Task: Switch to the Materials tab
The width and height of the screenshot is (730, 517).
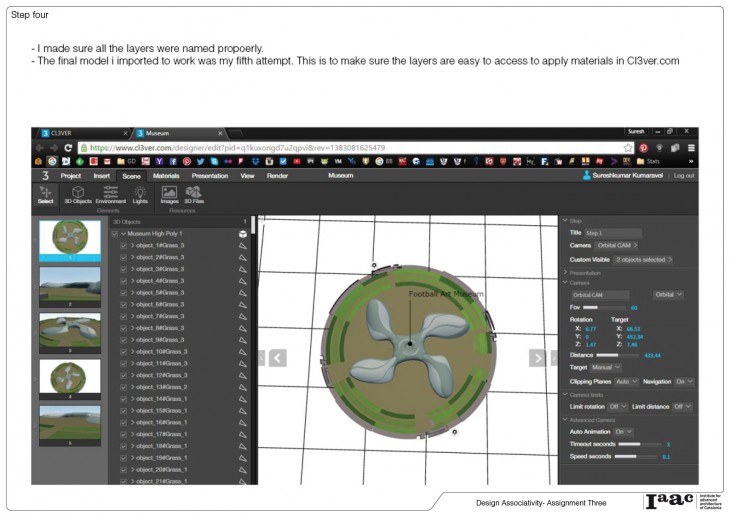Action: coord(166,175)
